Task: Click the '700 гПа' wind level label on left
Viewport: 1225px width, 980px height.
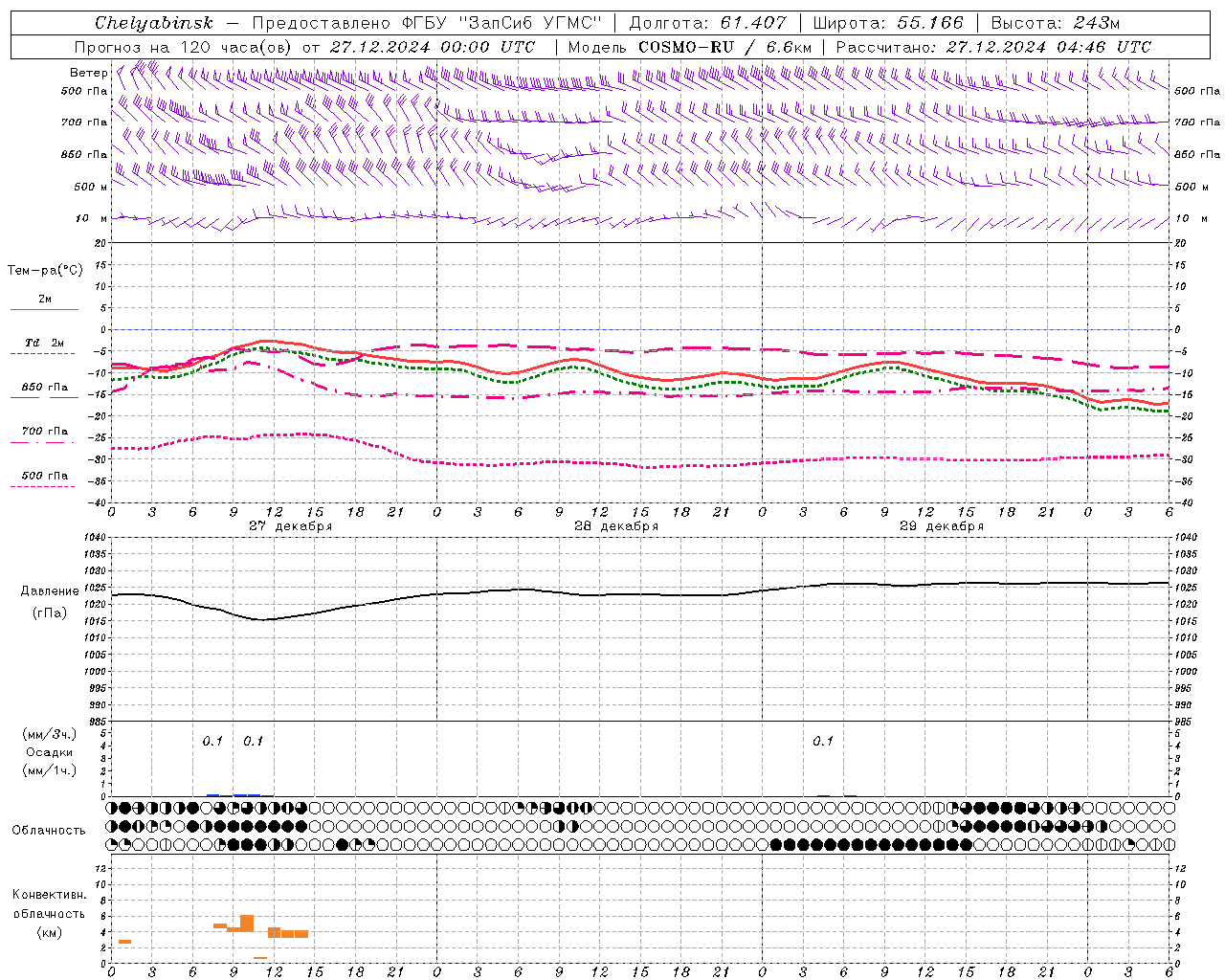Action: pos(84,122)
